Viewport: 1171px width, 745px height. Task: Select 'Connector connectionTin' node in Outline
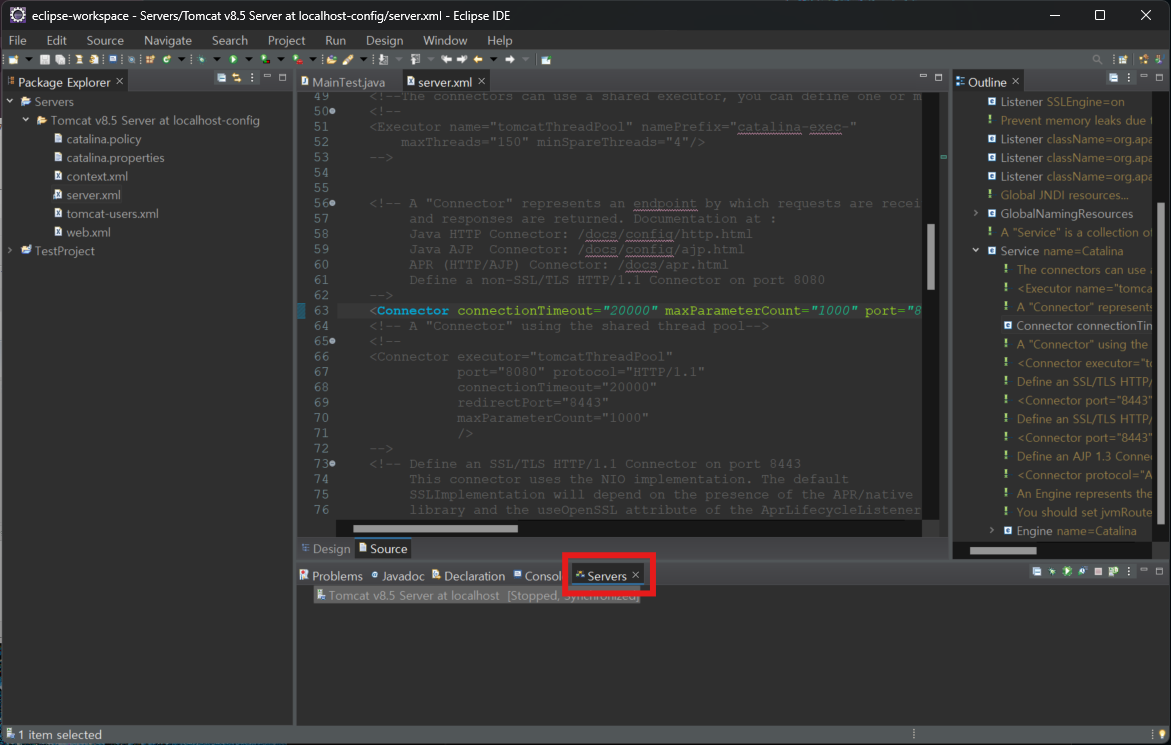click(1077, 325)
